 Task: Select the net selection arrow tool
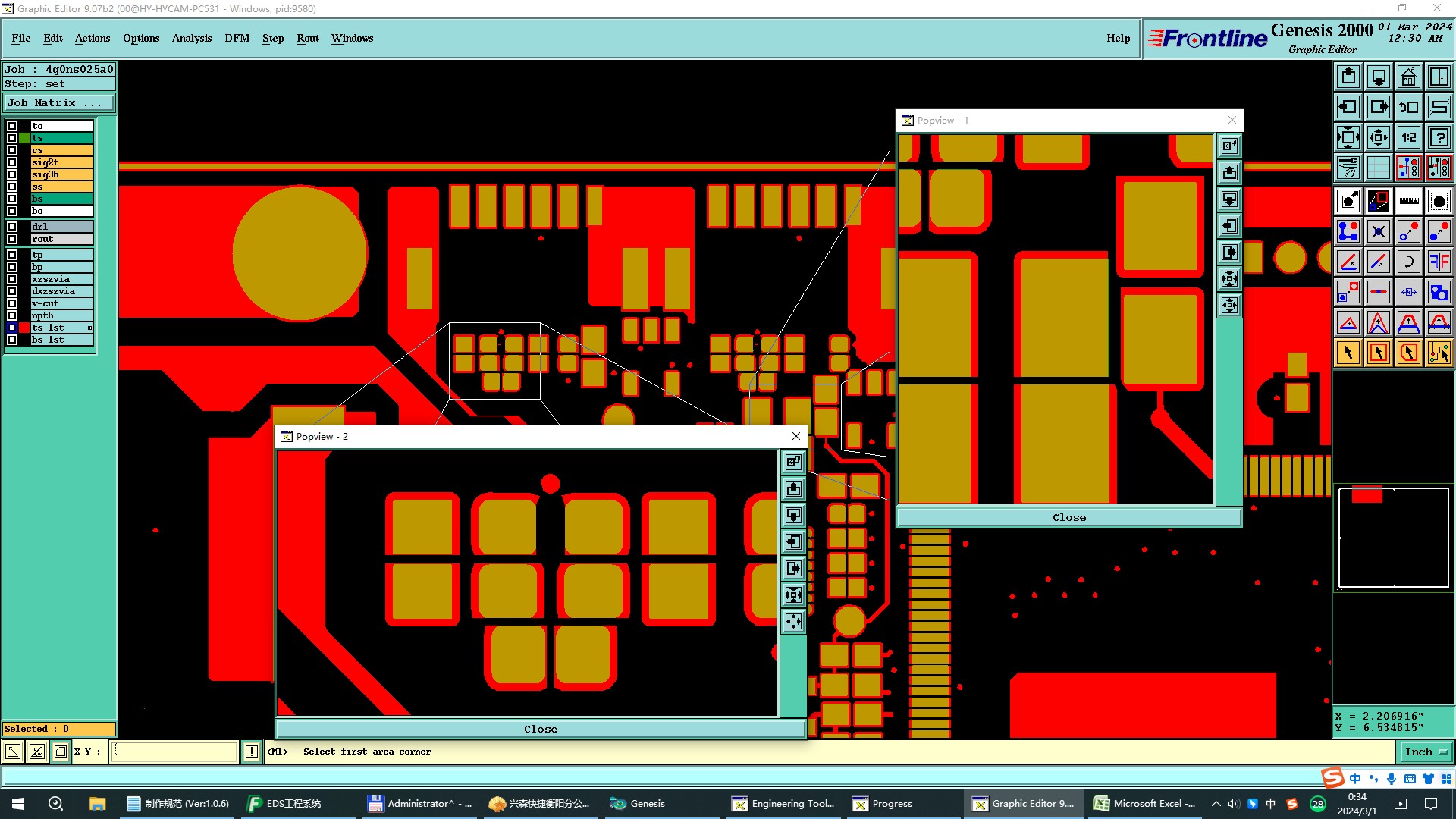[x=1439, y=353]
